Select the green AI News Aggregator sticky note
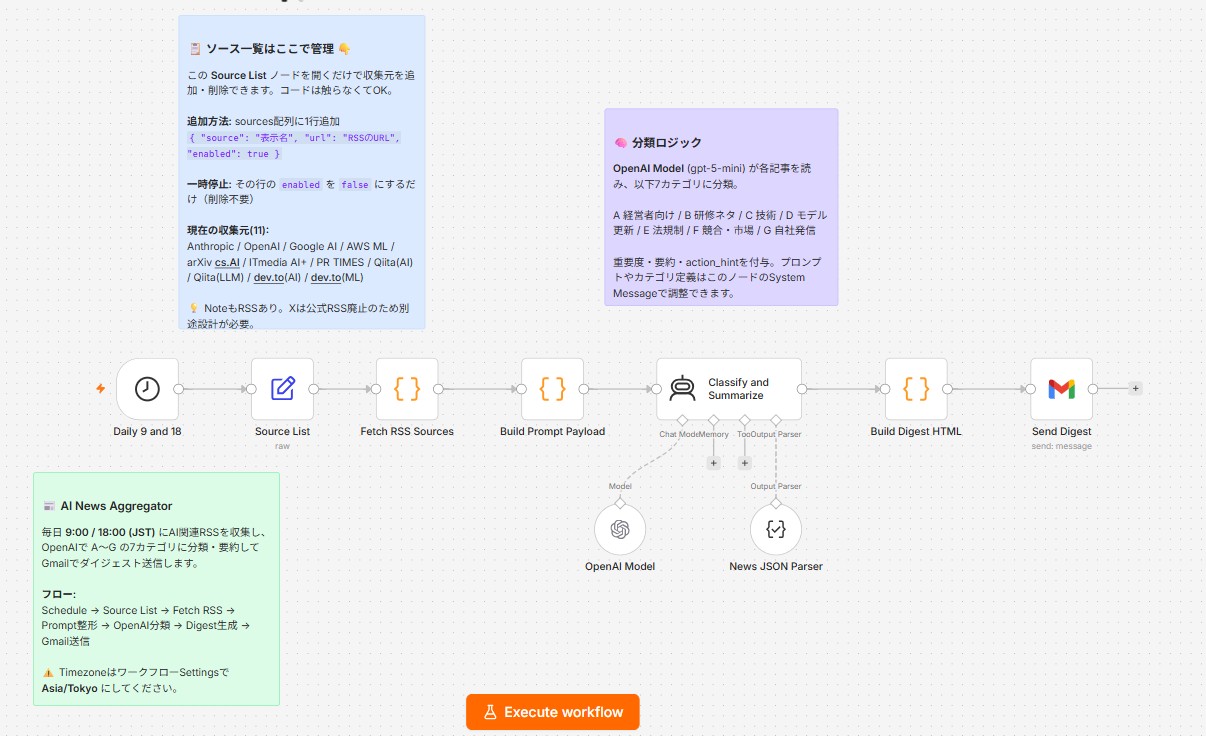Screen dimensions: 1206x736 click(156, 589)
